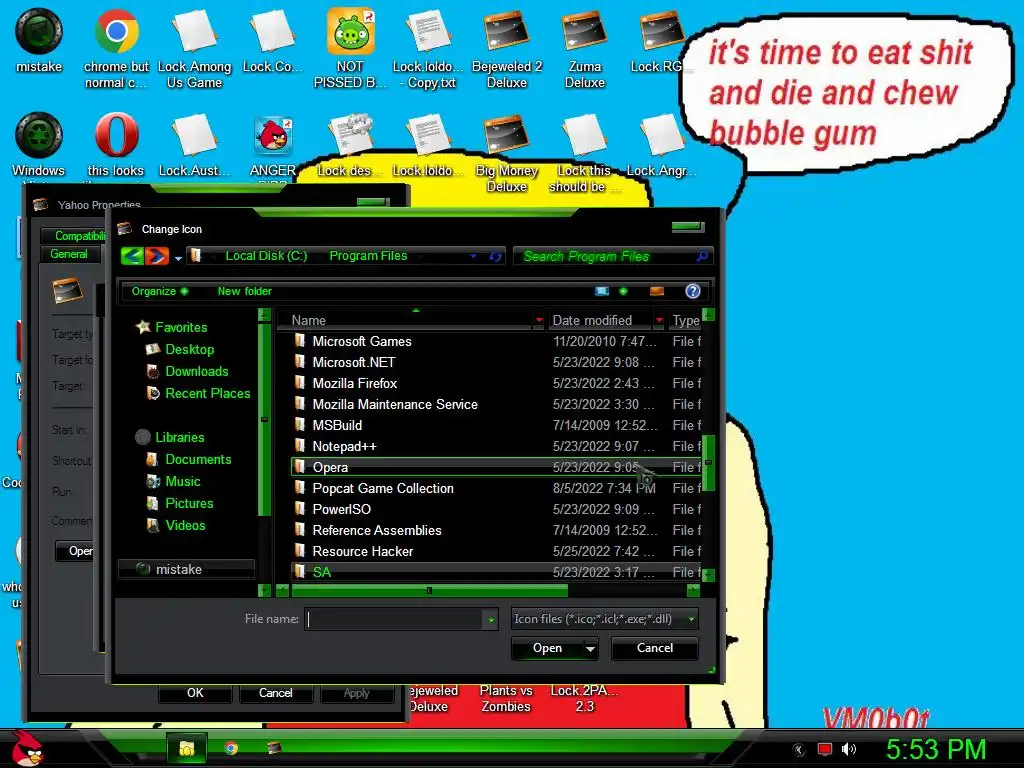Select mistake computer in navigation pane
This screenshot has height=768, width=1024.
(186, 569)
